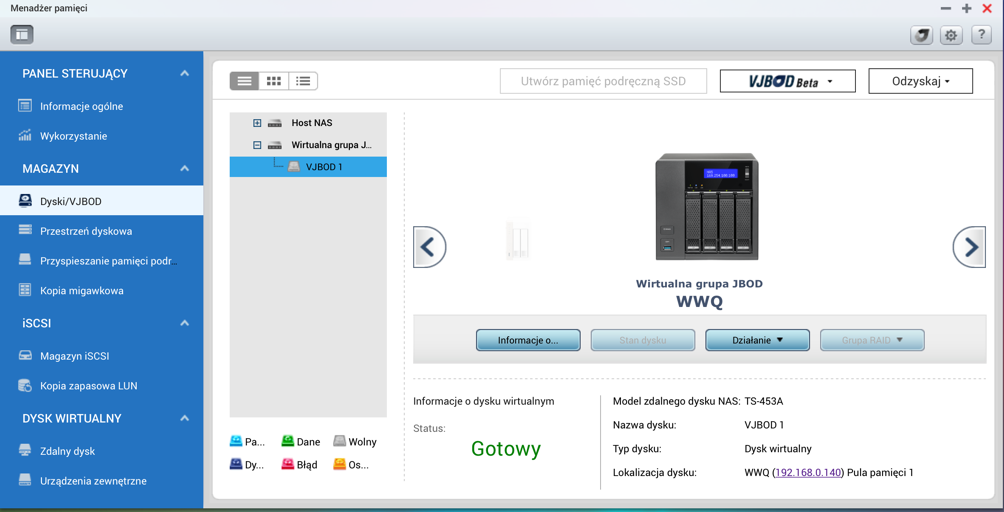Switch to the grid view mode
This screenshot has height=512, width=1004.
click(274, 81)
